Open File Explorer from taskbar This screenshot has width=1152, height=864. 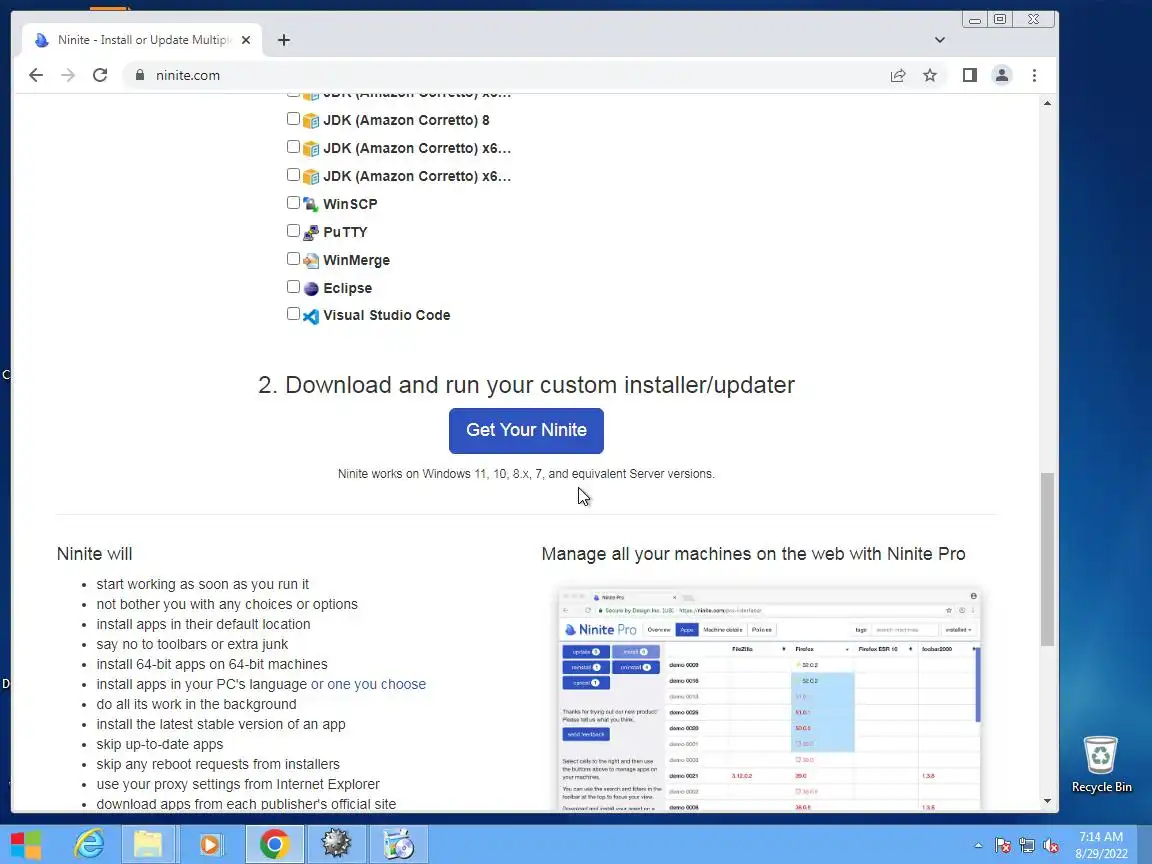tap(148, 843)
